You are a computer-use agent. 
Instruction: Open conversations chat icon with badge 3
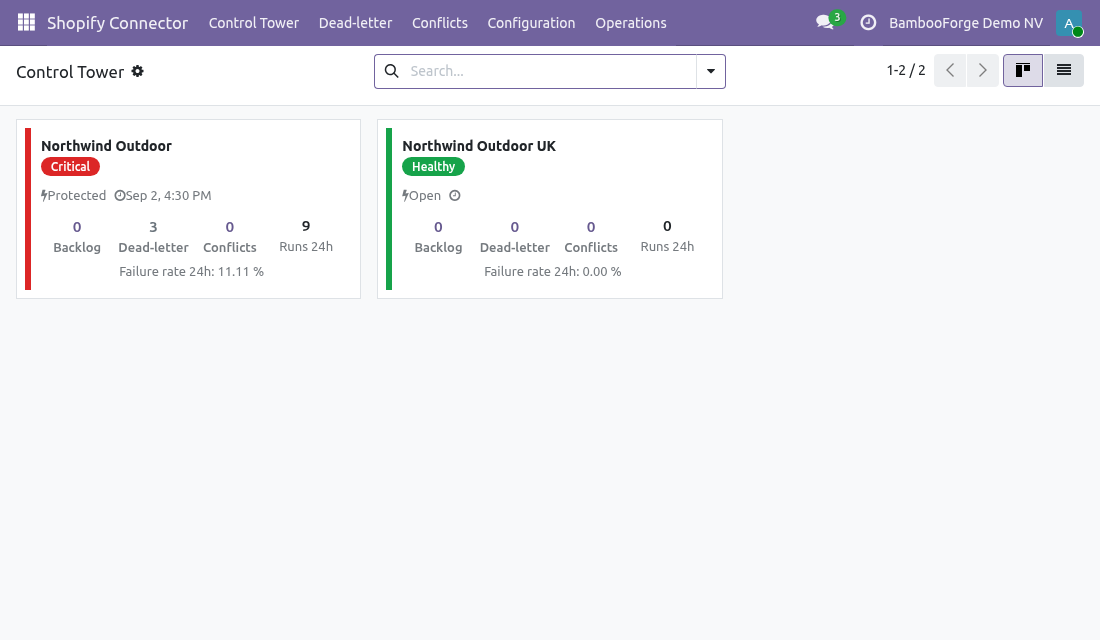click(x=825, y=22)
